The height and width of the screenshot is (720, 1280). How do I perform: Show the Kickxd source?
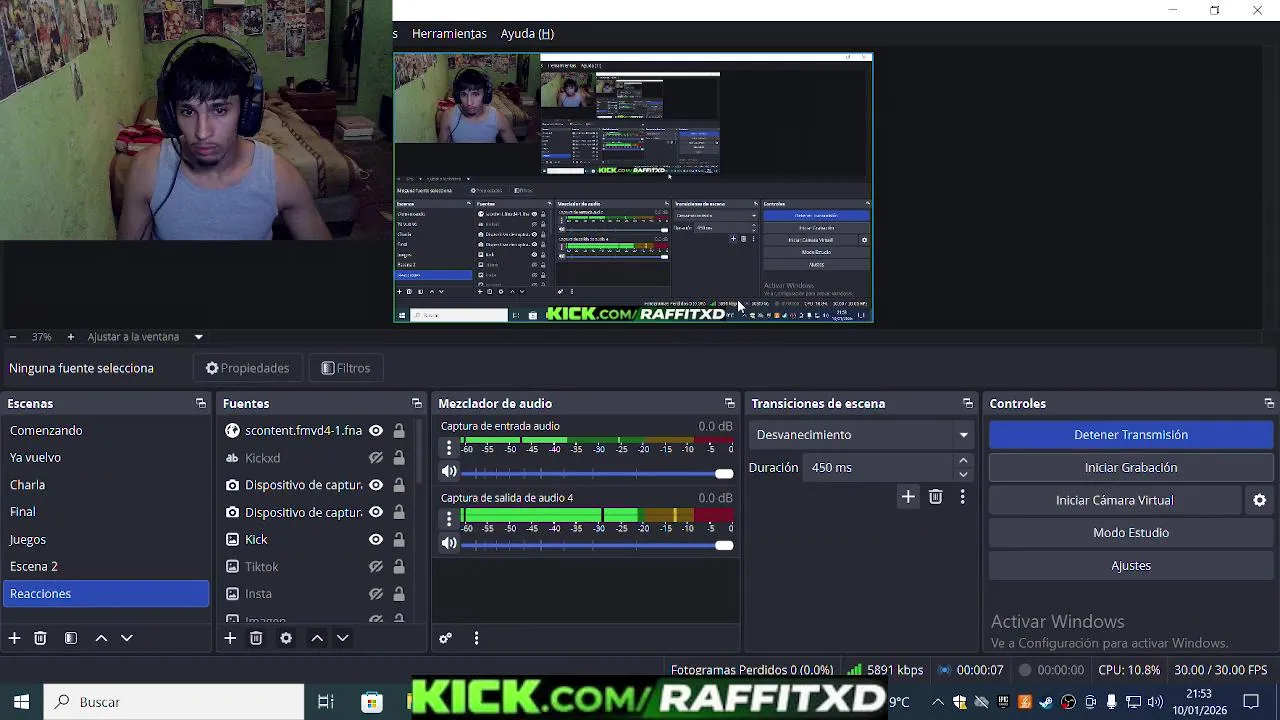pos(376,458)
